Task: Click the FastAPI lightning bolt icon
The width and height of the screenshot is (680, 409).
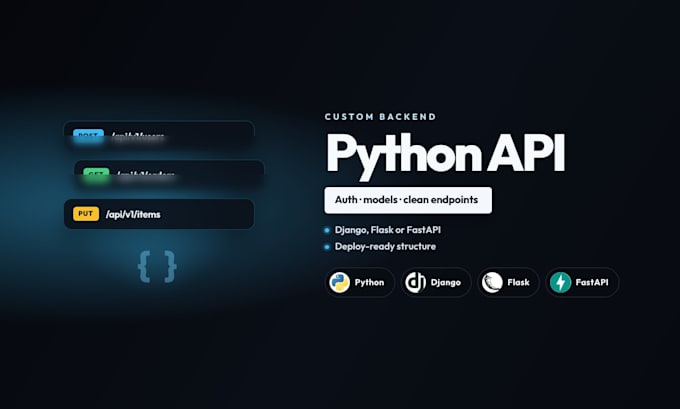Action: click(x=560, y=282)
